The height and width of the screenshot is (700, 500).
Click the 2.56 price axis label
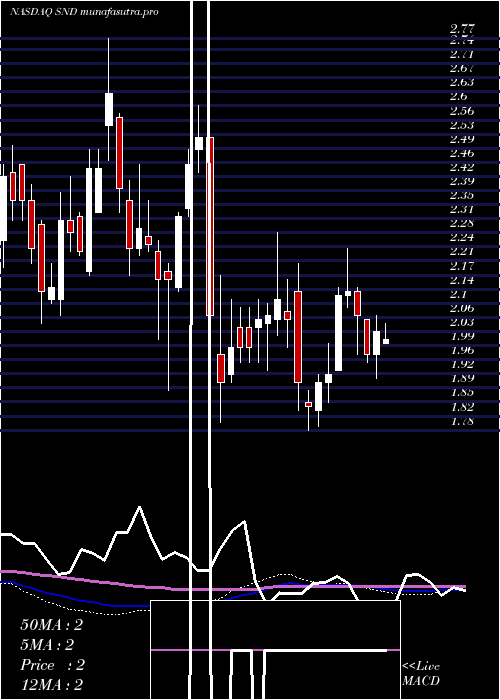462,111
